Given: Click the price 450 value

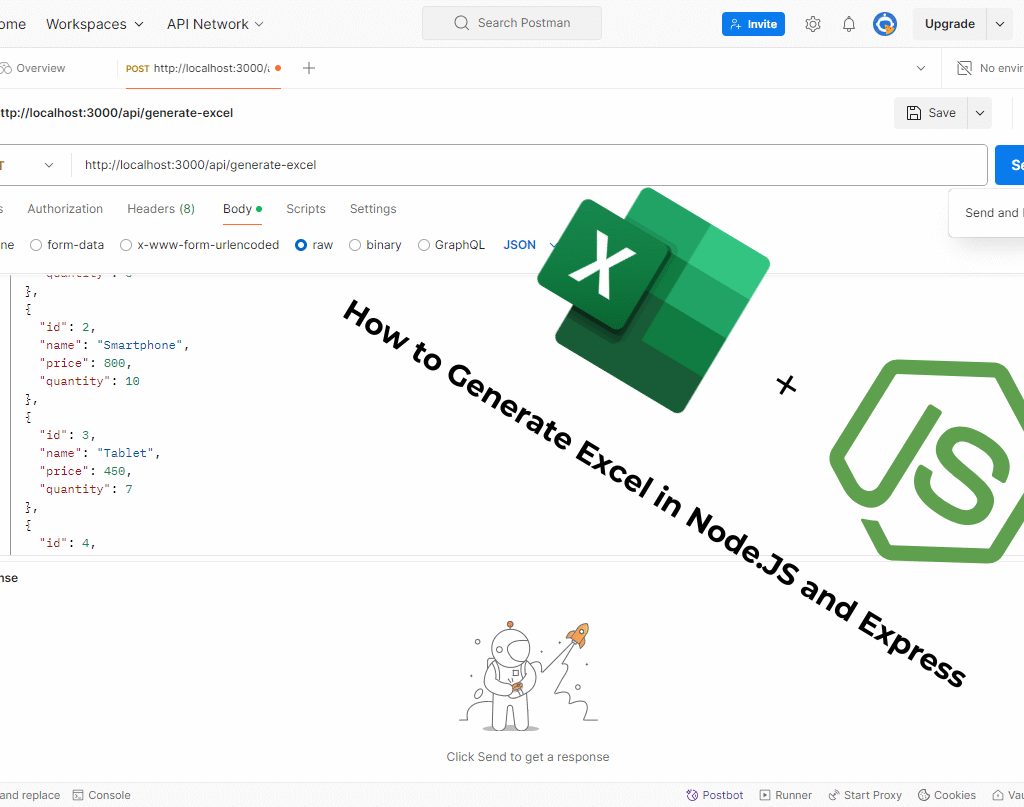Looking at the screenshot, I should [x=114, y=471].
